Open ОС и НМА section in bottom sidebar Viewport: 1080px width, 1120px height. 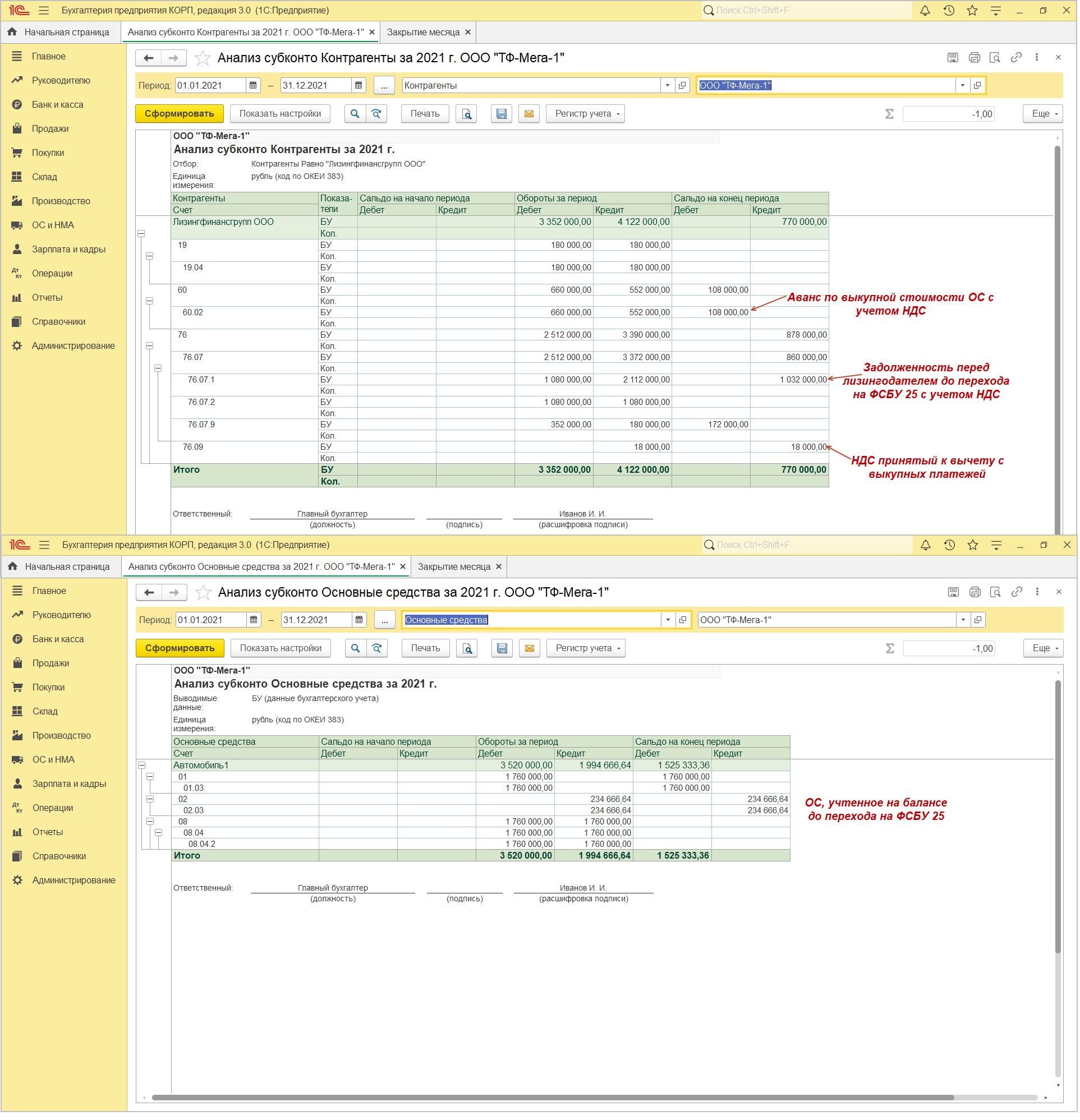pos(54,760)
